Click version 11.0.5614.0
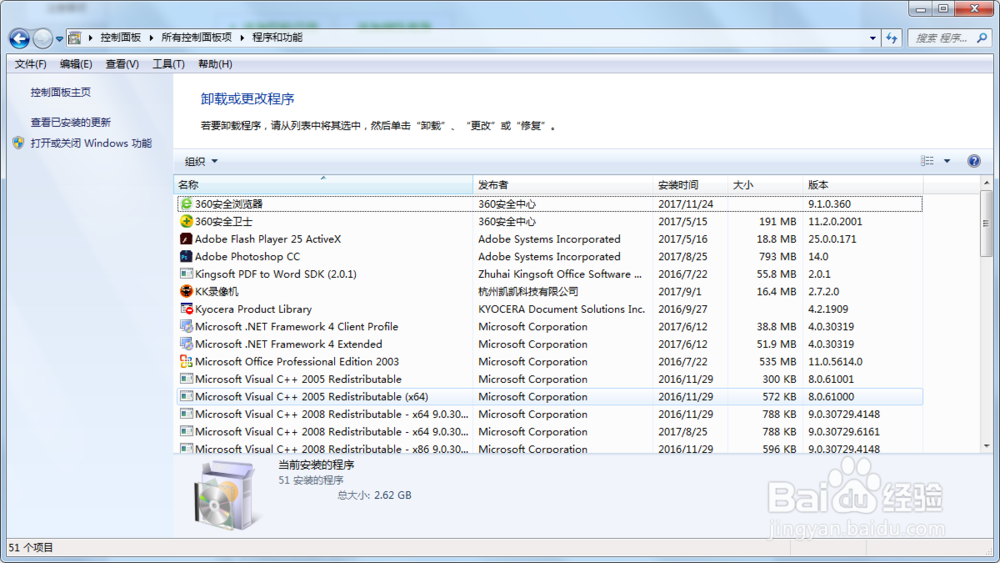1000x563 pixels. tap(835, 362)
